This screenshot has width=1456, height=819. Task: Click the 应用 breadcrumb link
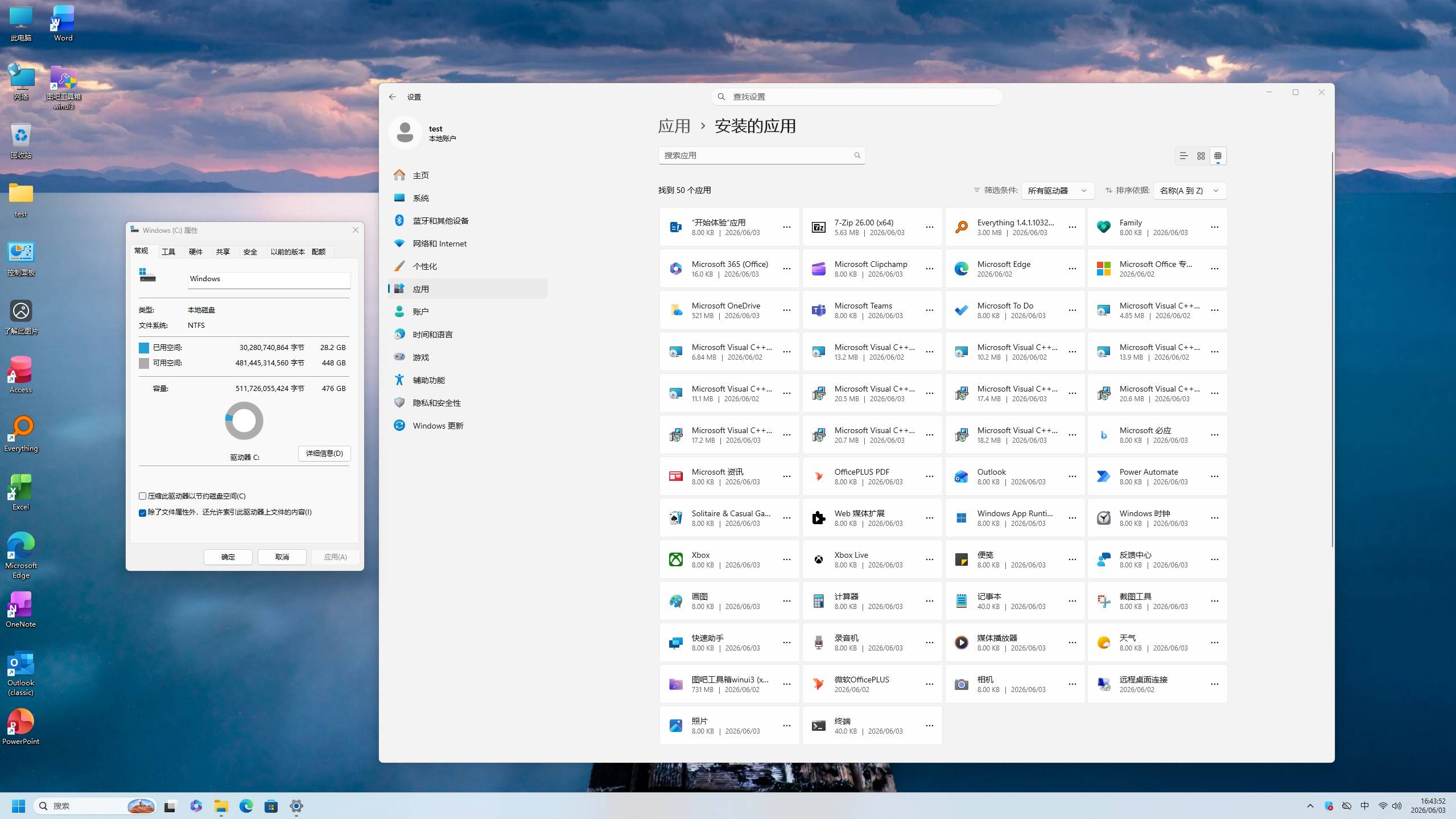[674, 126]
